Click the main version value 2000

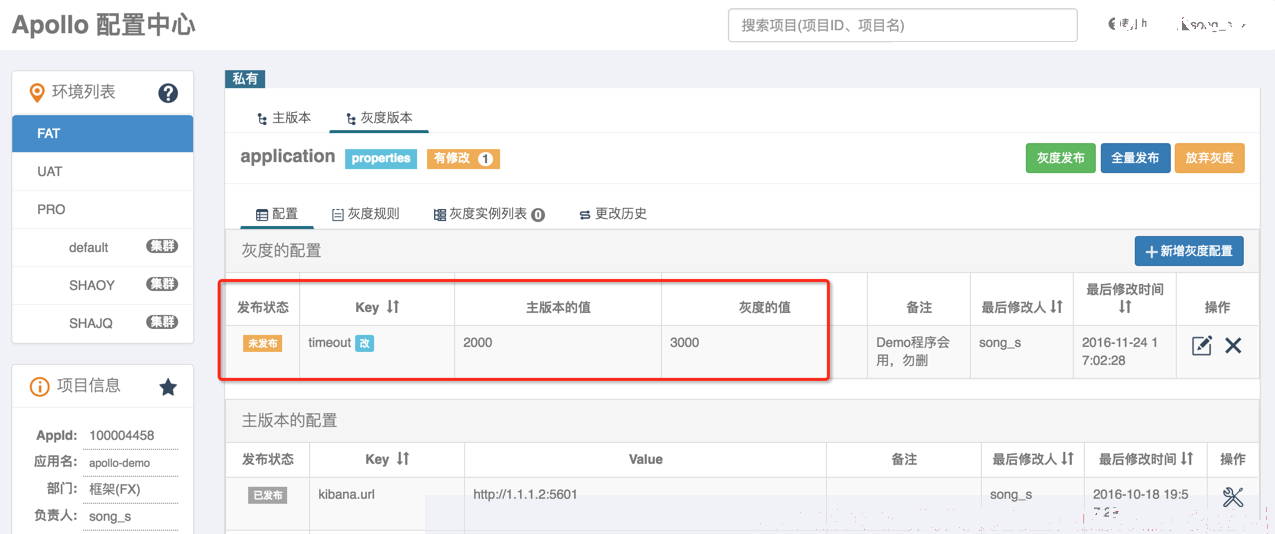[x=478, y=342]
